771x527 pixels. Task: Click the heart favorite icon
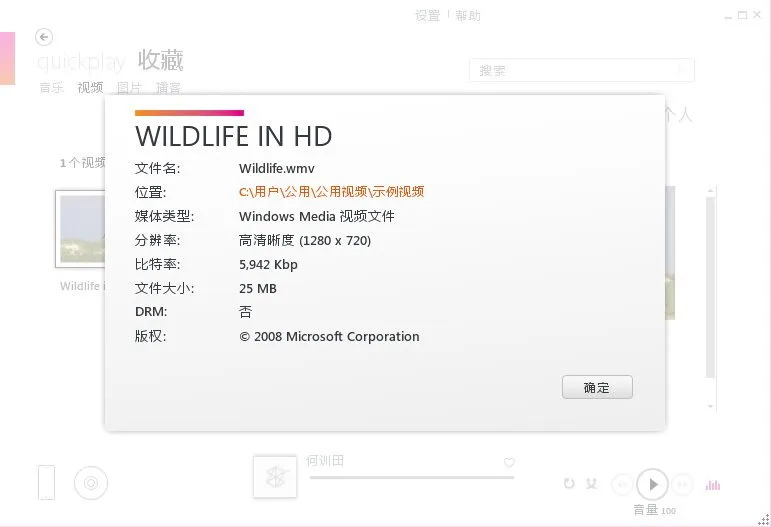tap(509, 462)
